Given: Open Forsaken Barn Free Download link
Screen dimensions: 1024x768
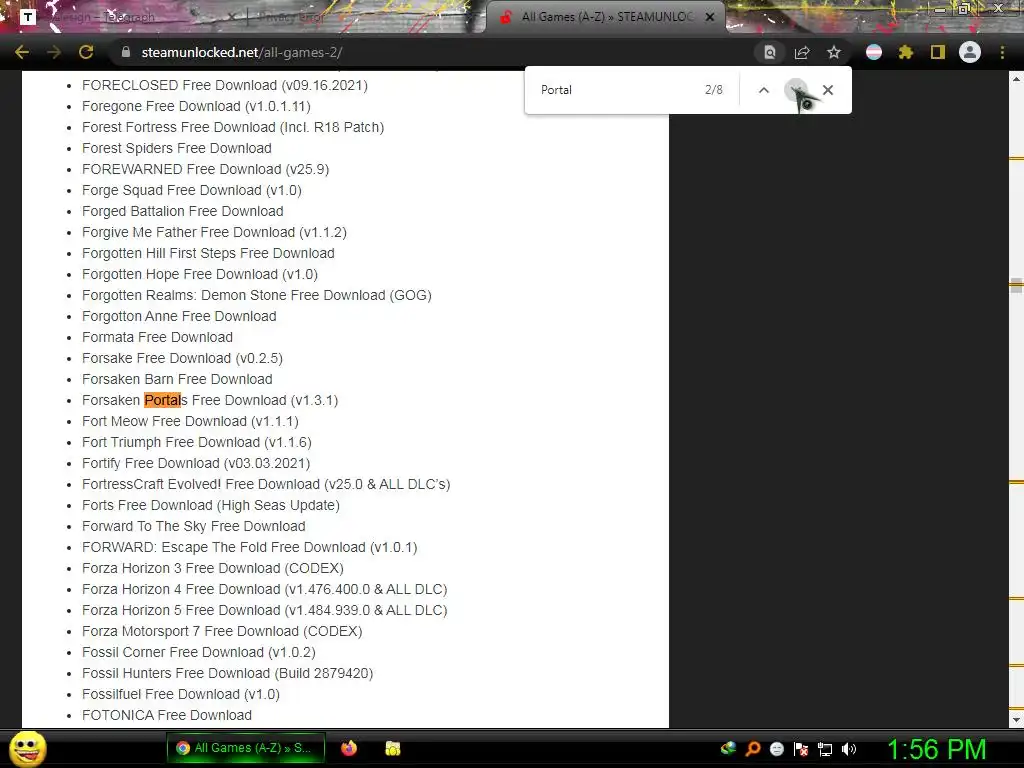Looking at the screenshot, I should (x=178, y=379).
